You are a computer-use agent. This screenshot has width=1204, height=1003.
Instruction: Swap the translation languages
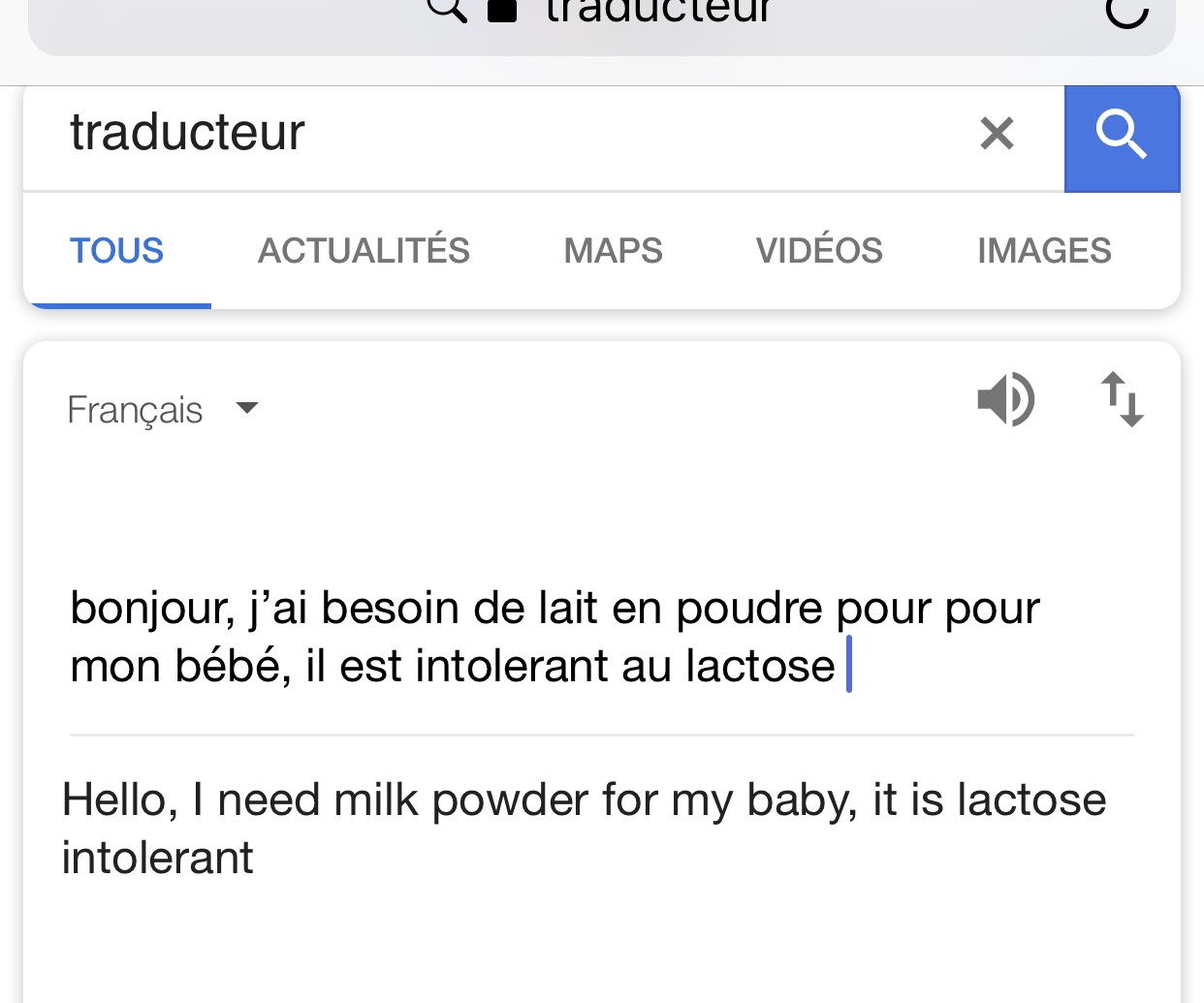[x=1122, y=399]
